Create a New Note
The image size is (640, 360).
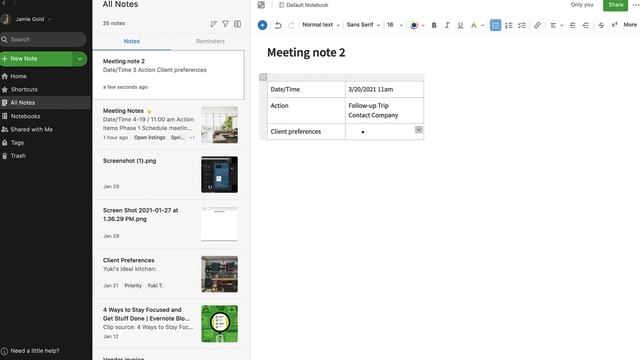pyautogui.click(x=37, y=59)
